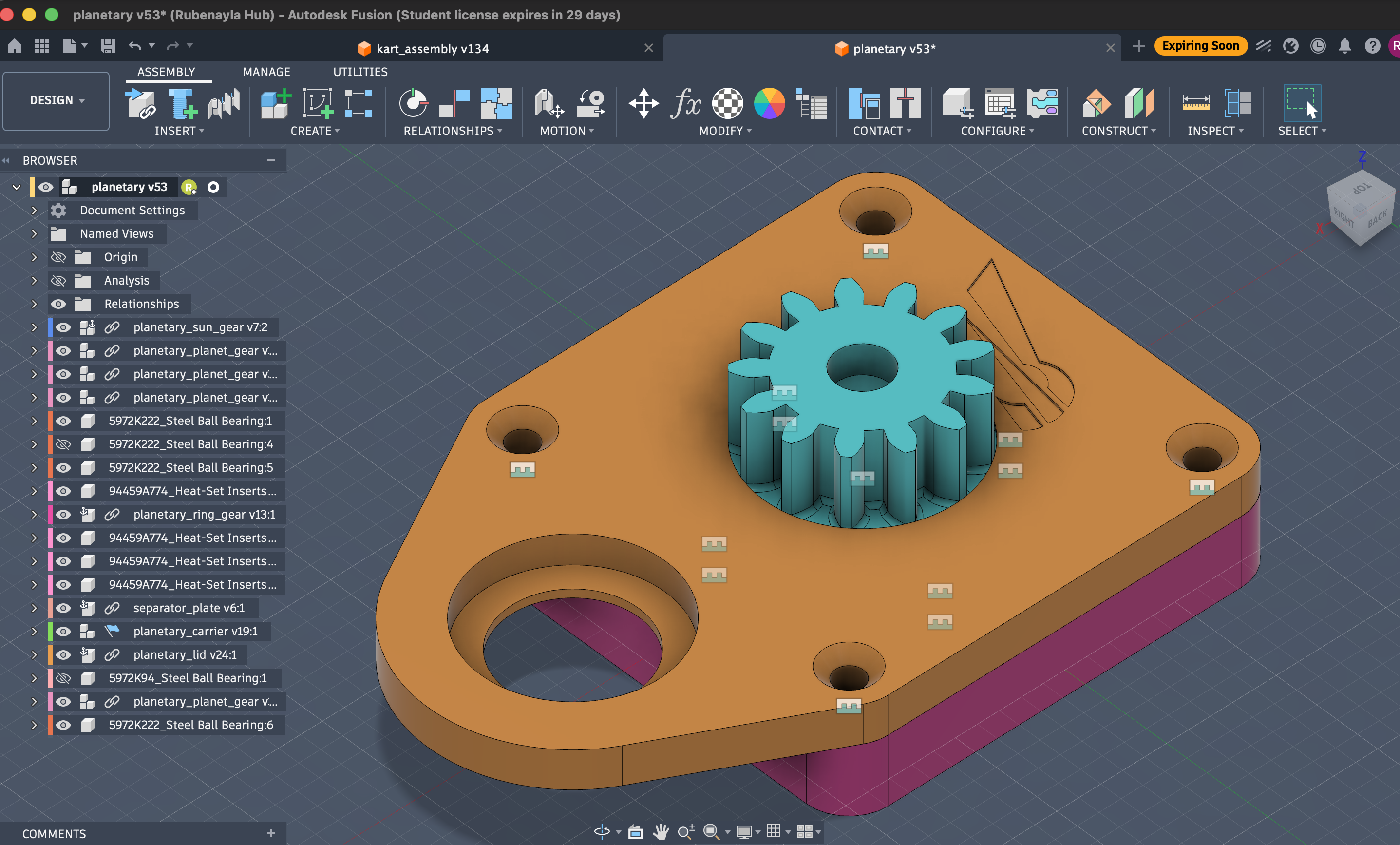Open the INSERT dropdown menu

179,131
